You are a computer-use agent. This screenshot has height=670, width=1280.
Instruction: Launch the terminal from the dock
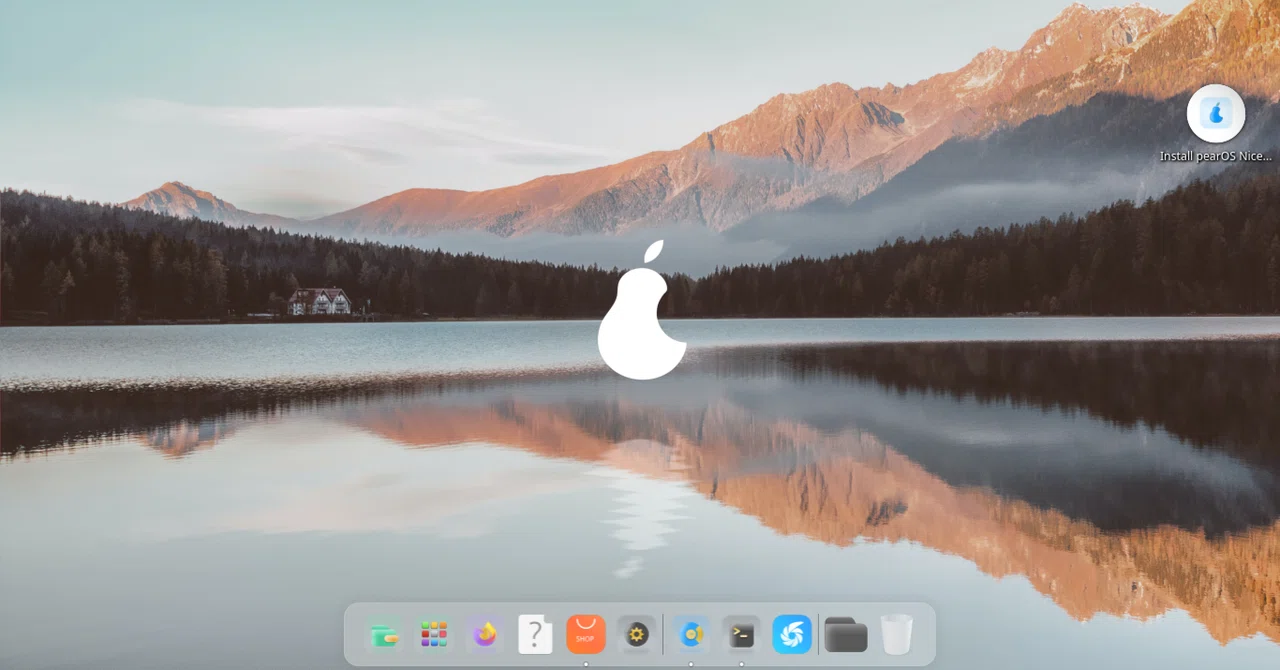point(741,634)
